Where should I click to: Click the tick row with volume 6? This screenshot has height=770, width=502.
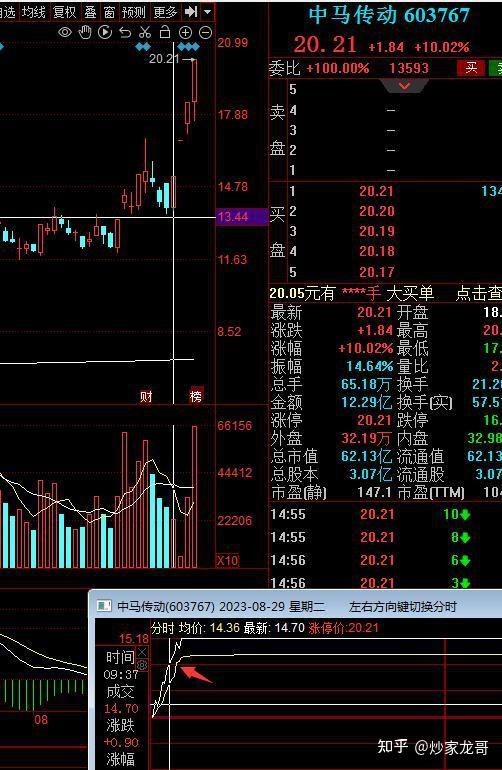(x=386, y=560)
